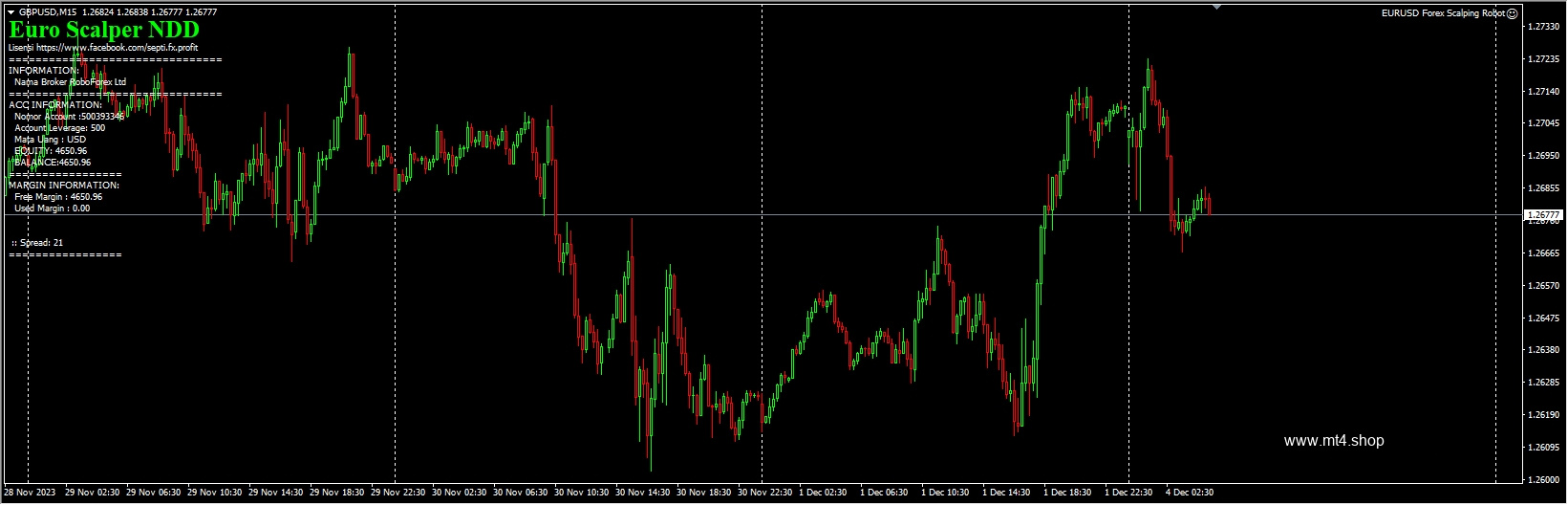Click the Nomor Account :500393346 line

click(x=69, y=117)
